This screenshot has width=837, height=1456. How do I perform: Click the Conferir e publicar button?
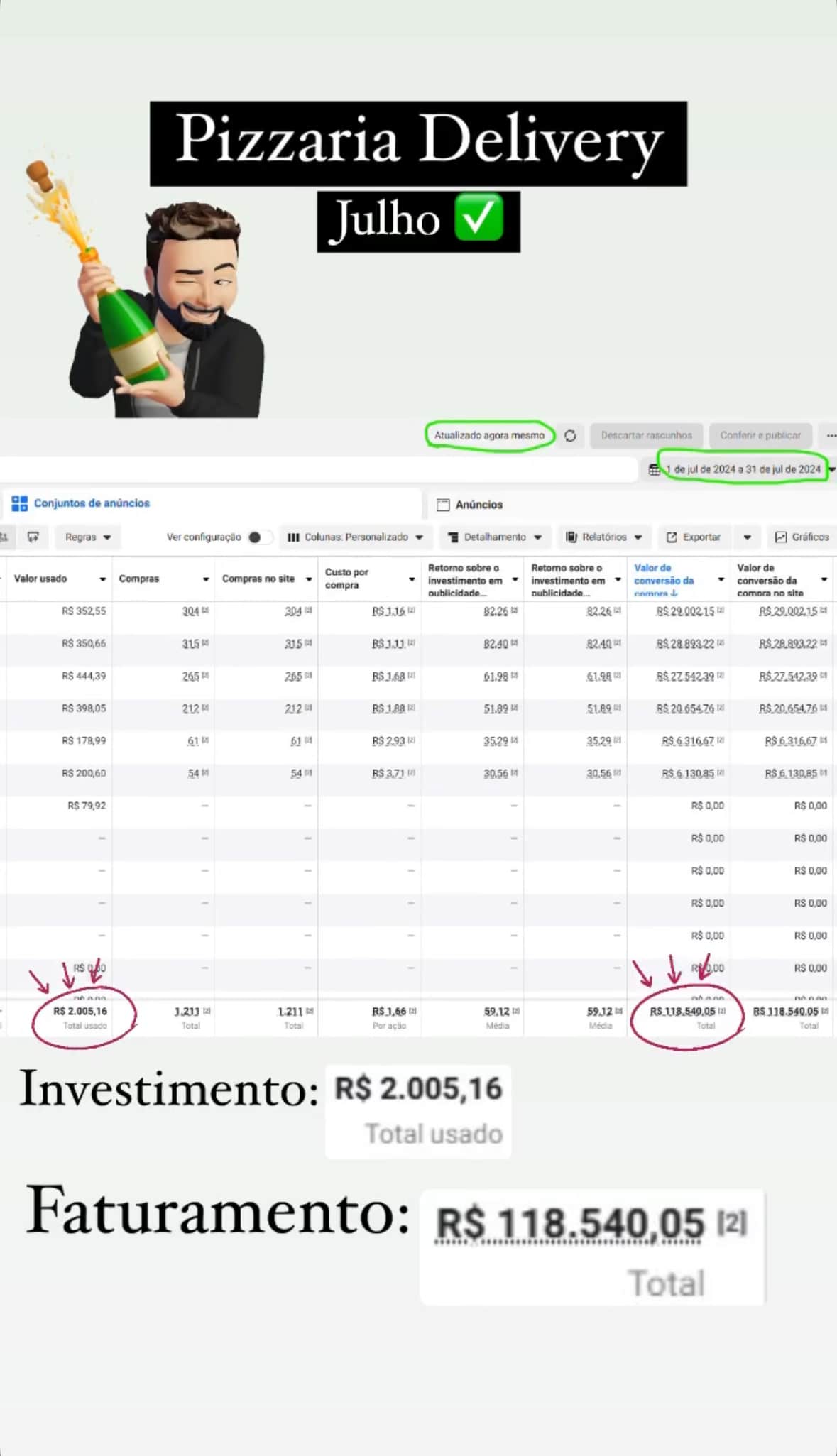(x=760, y=436)
